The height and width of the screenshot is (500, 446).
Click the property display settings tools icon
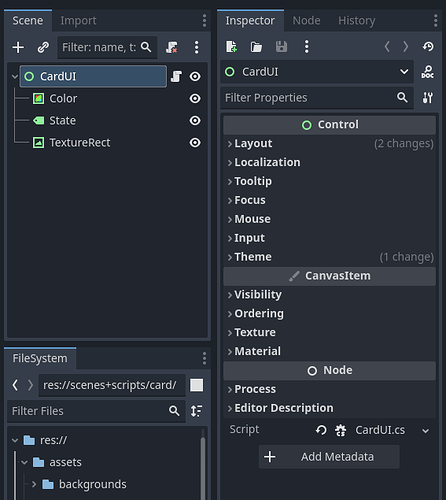(428, 98)
